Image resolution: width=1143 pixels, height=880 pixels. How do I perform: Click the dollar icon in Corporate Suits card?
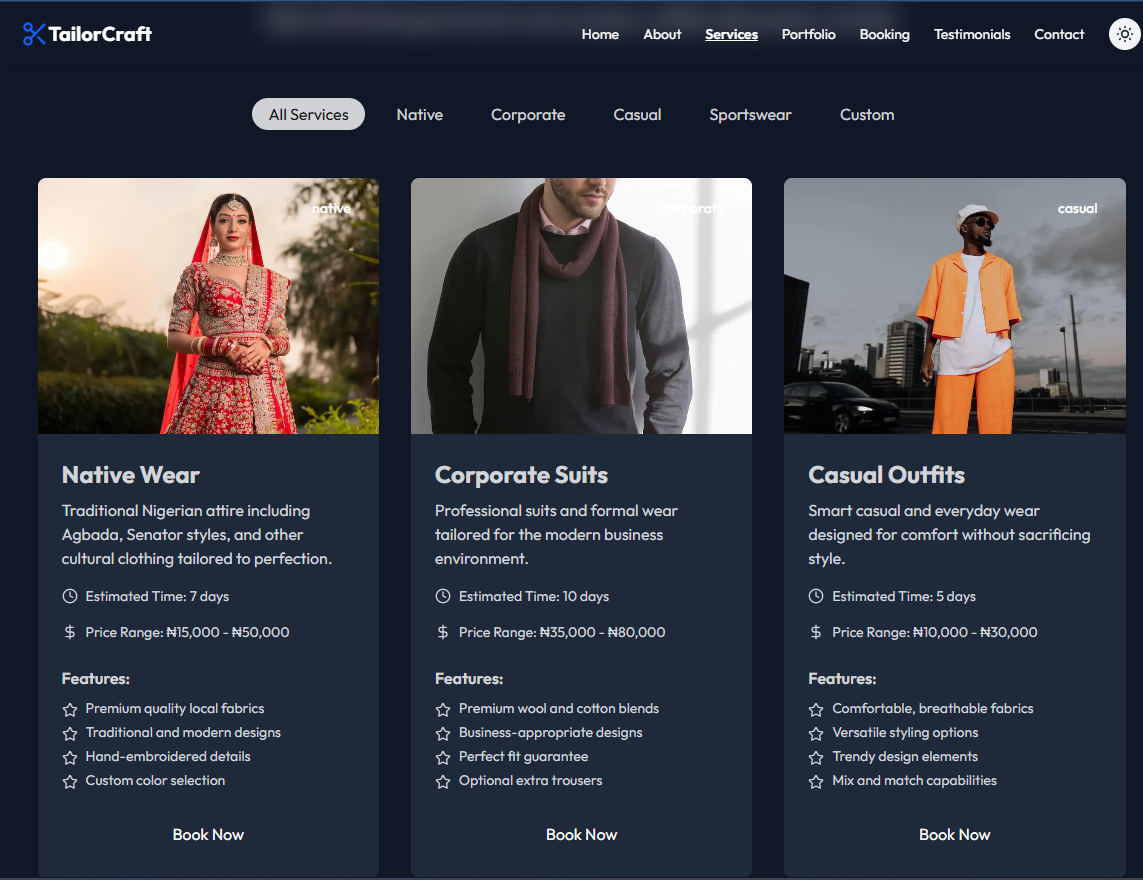point(443,632)
